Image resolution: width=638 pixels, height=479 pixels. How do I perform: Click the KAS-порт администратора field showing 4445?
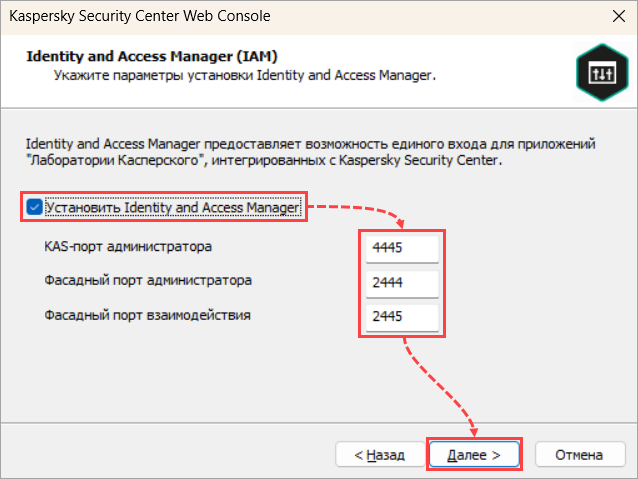coord(402,248)
